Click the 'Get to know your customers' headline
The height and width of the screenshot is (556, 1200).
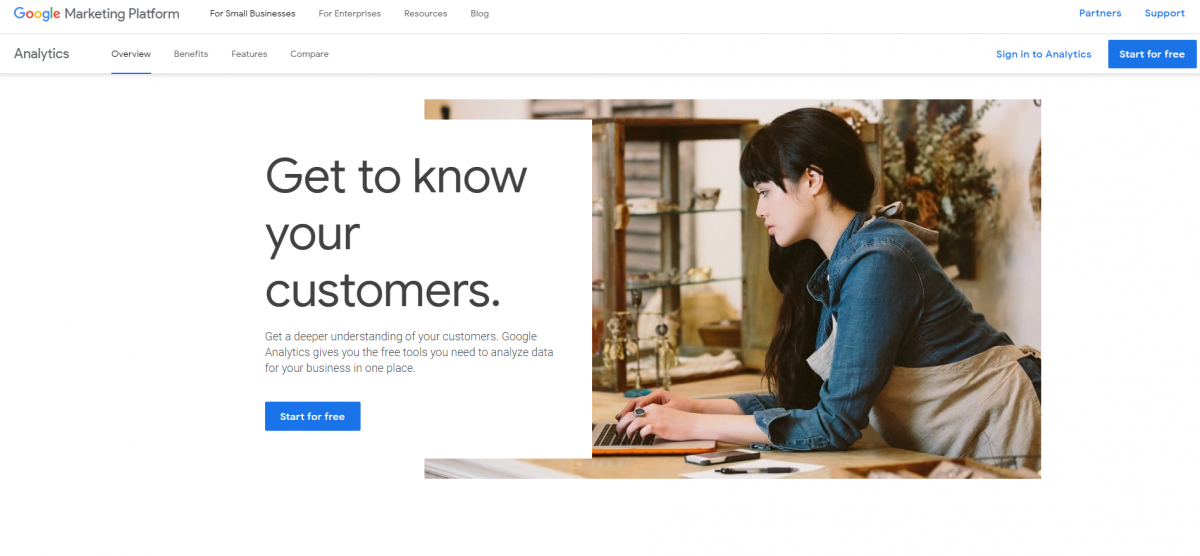[396, 233]
